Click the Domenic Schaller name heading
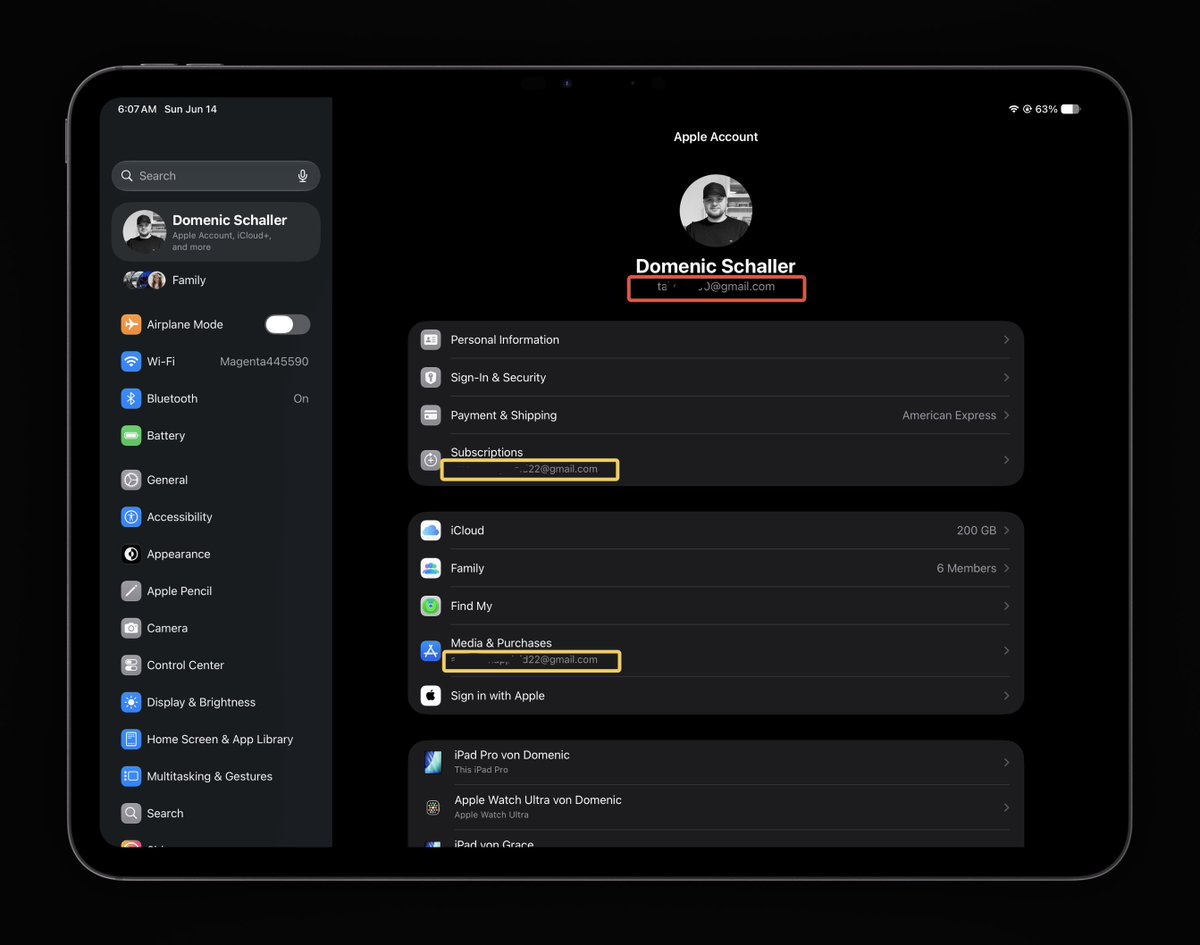This screenshot has width=1200, height=945. (x=716, y=266)
